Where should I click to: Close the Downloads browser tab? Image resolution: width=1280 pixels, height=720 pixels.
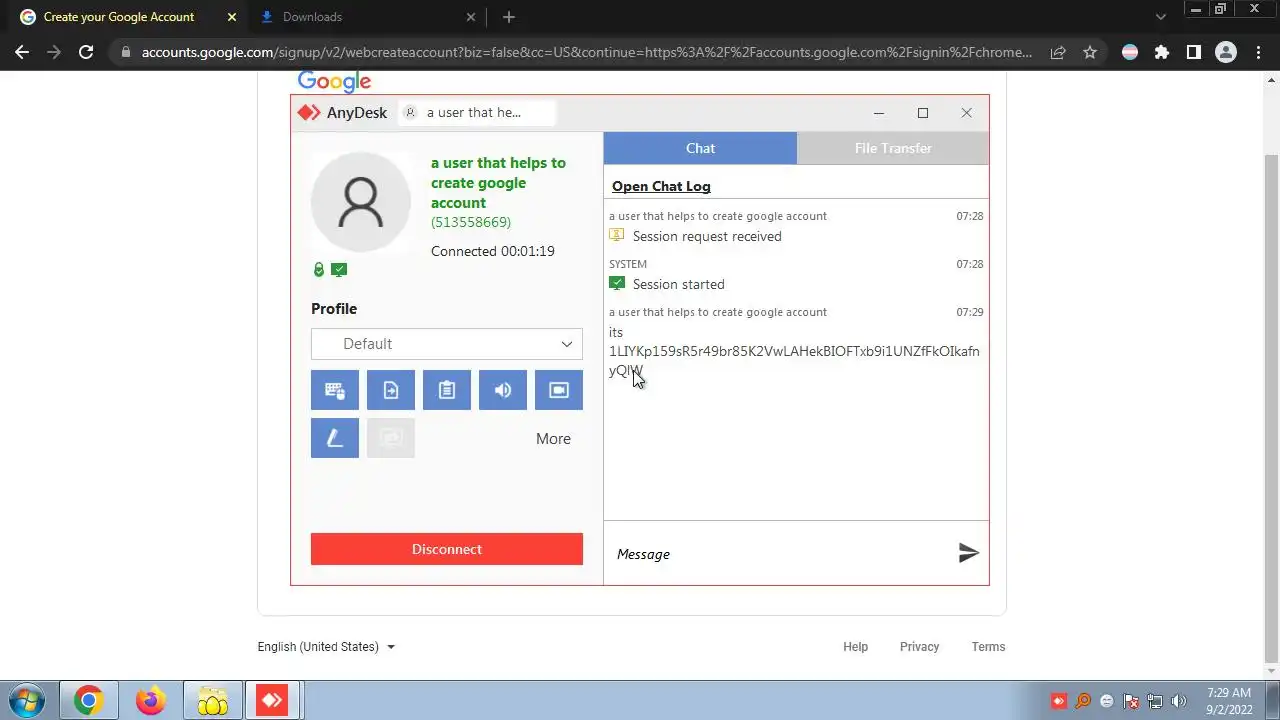pyautogui.click(x=471, y=17)
